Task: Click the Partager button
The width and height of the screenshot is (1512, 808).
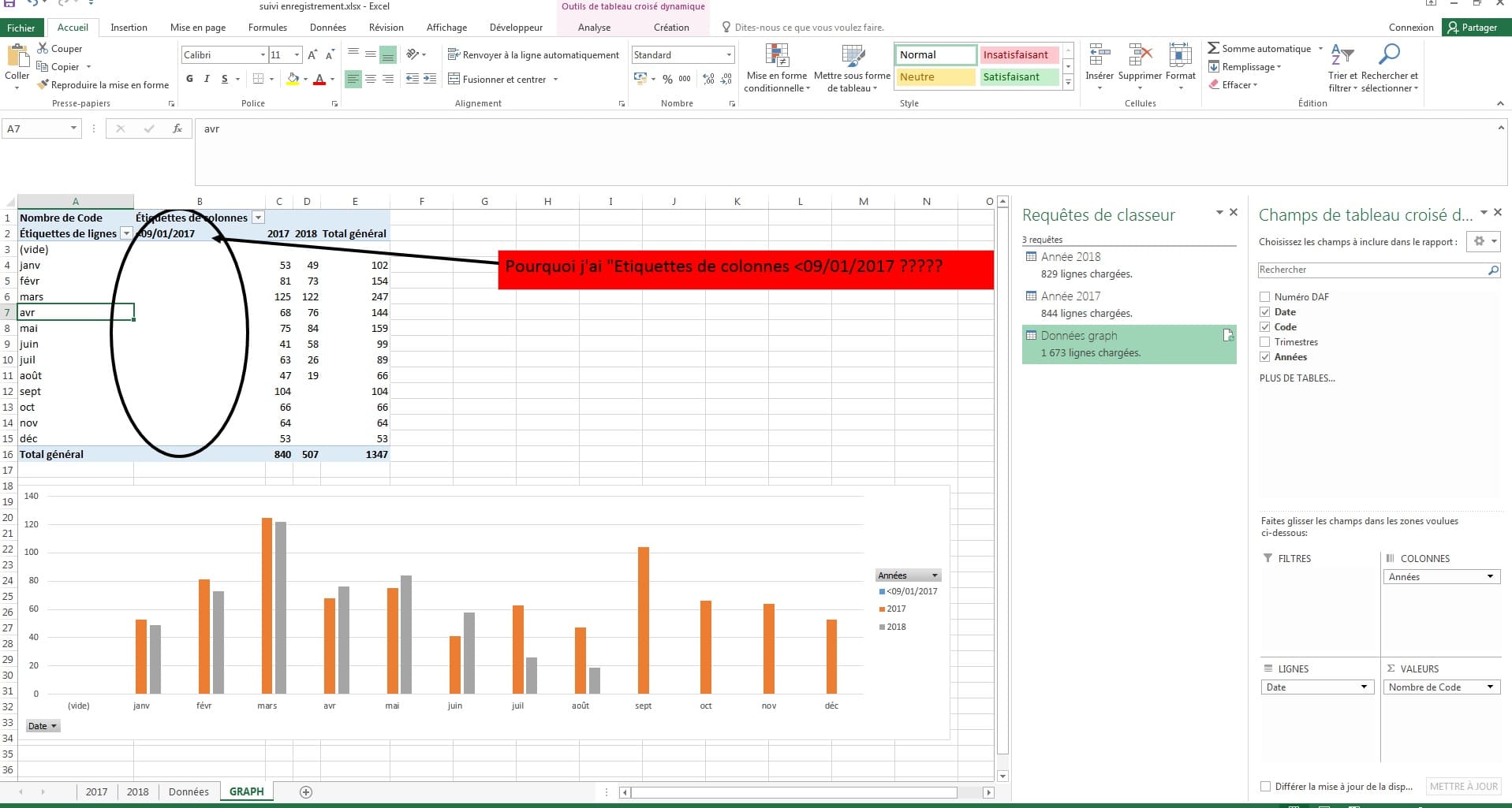Action: click(1477, 28)
